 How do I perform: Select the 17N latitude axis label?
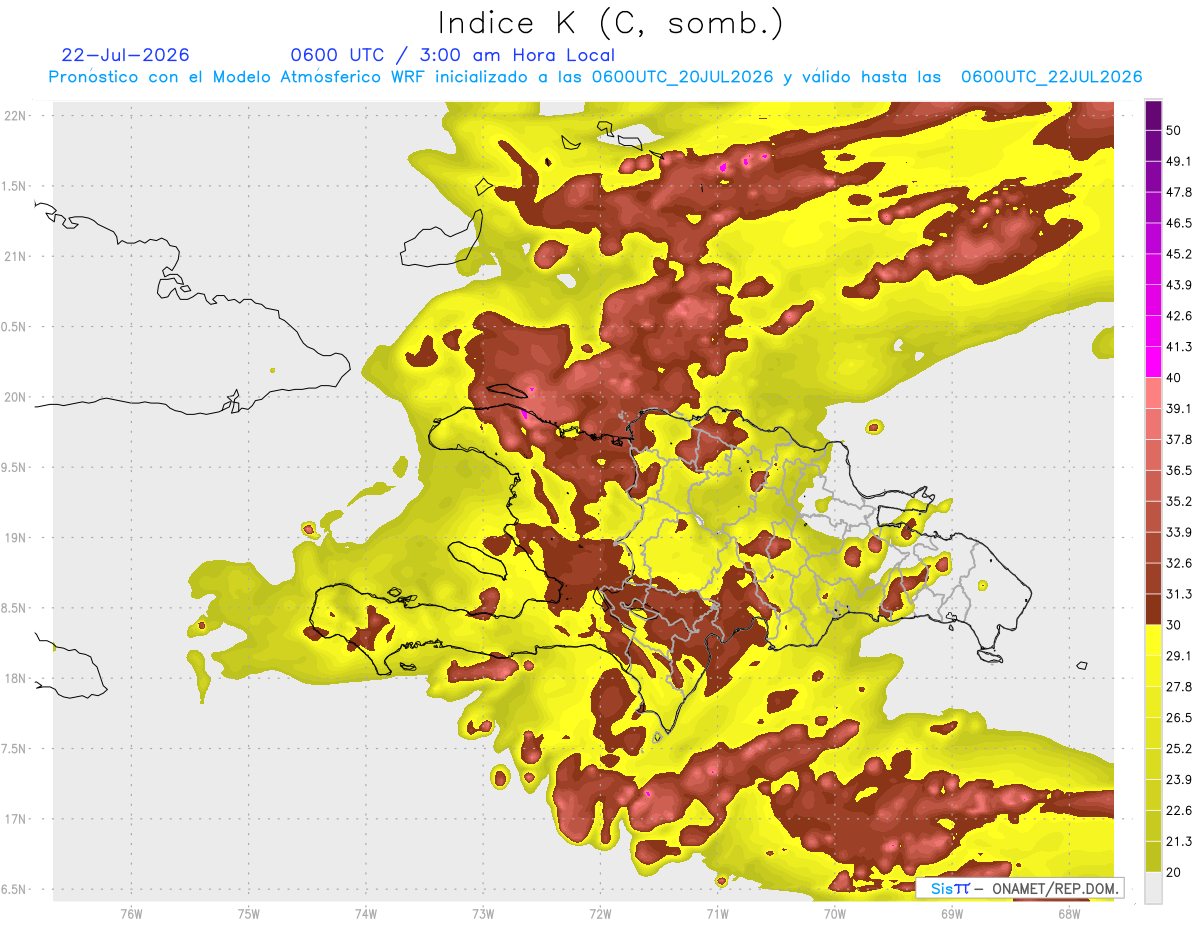click(15, 819)
